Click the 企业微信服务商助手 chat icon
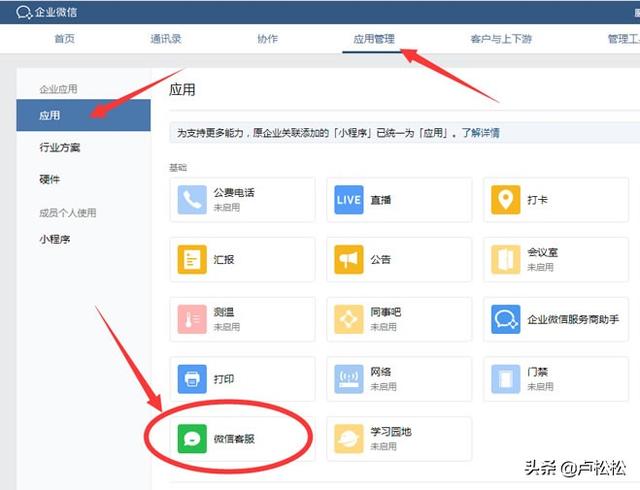Viewport: 640px width, 490px height. (x=506, y=320)
